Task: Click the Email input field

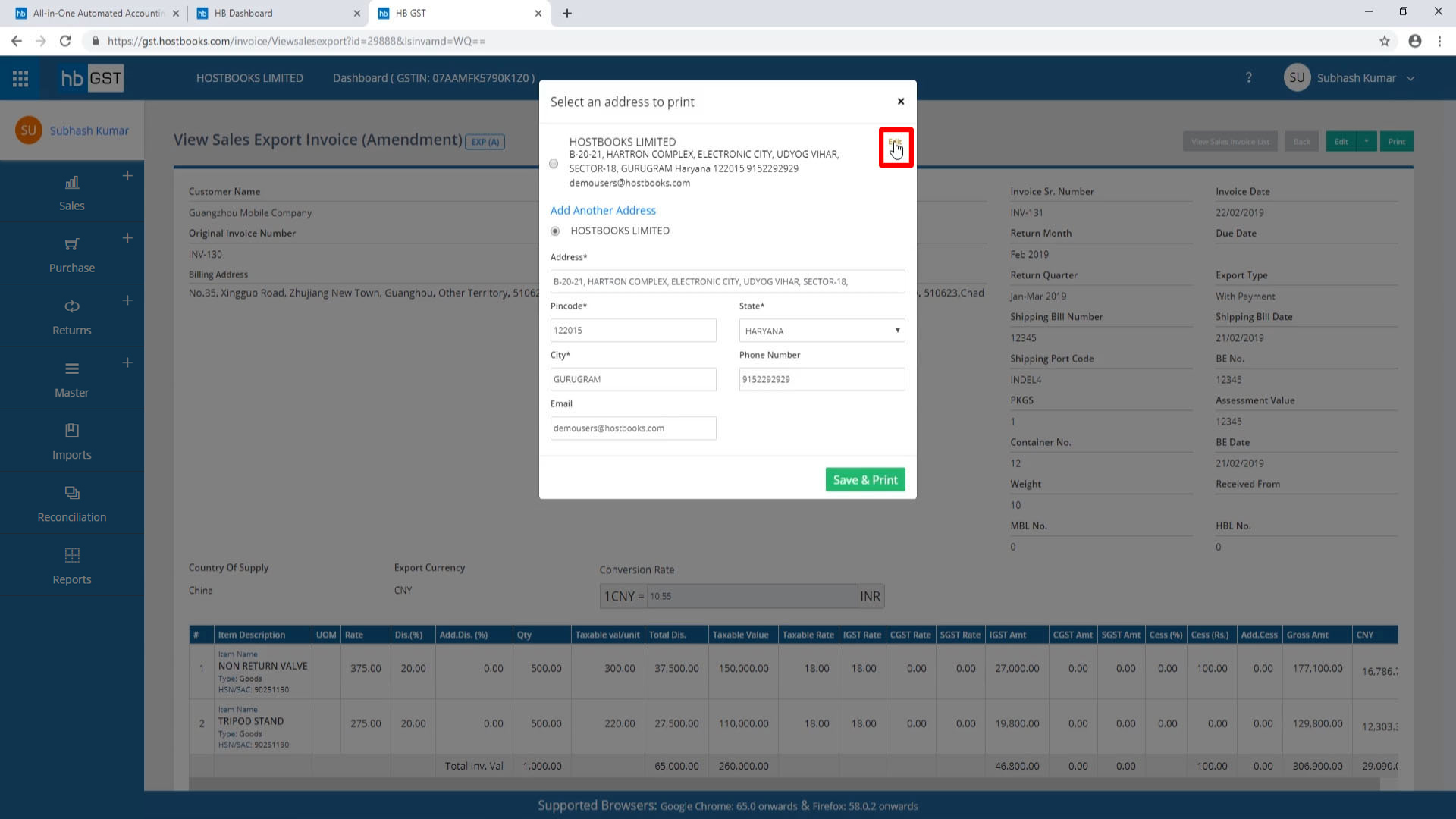Action: [x=633, y=428]
